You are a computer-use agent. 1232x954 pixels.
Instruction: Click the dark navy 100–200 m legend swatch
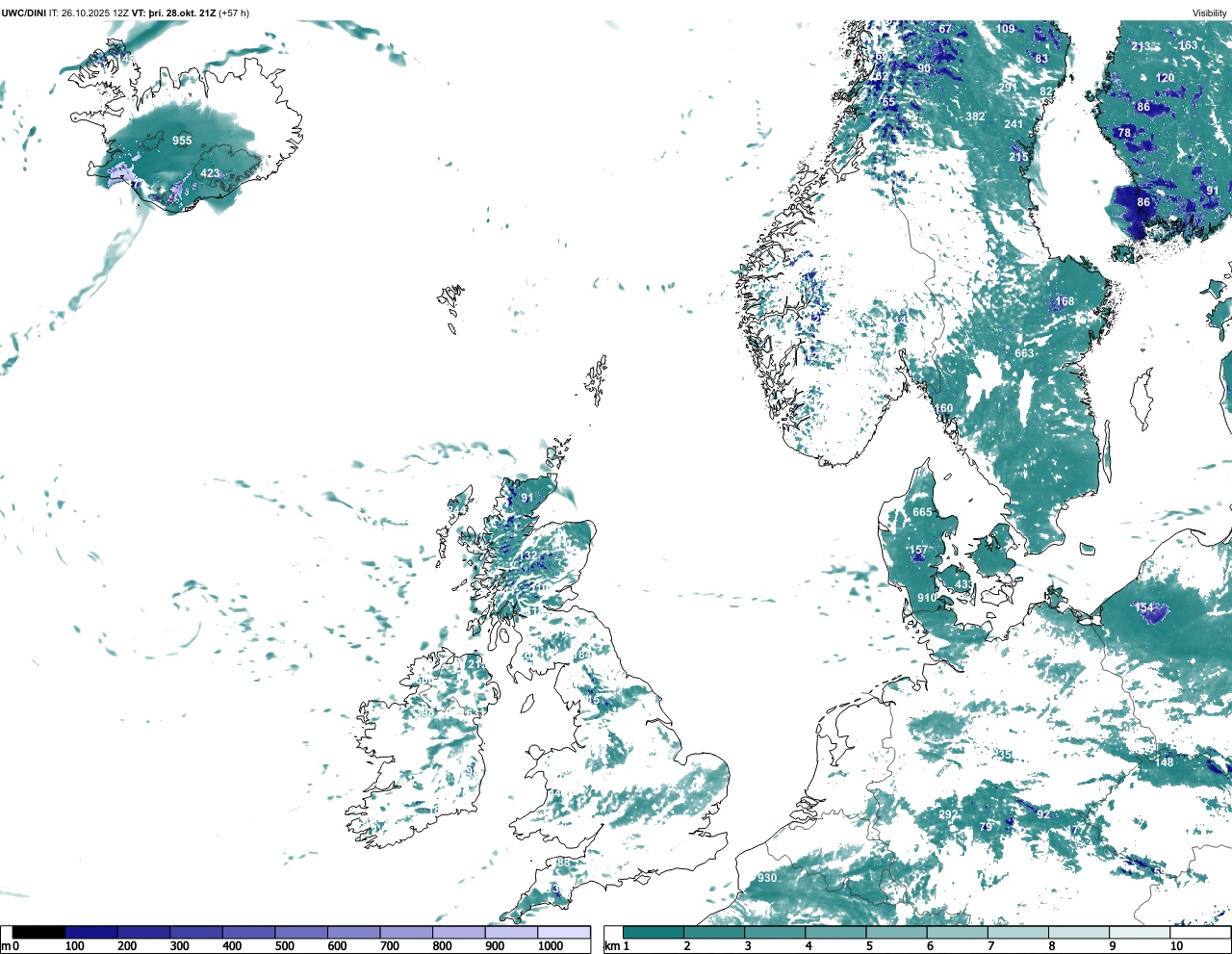pyautogui.click(x=91, y=932)
